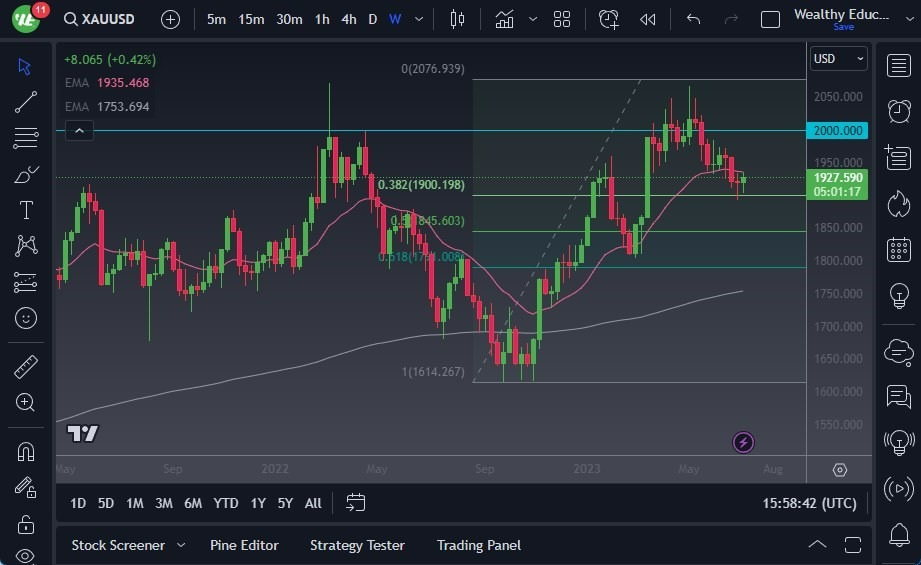Open the watchlist panel icon
The height and width of the screenshot is (565, 921).
point(899,65)
